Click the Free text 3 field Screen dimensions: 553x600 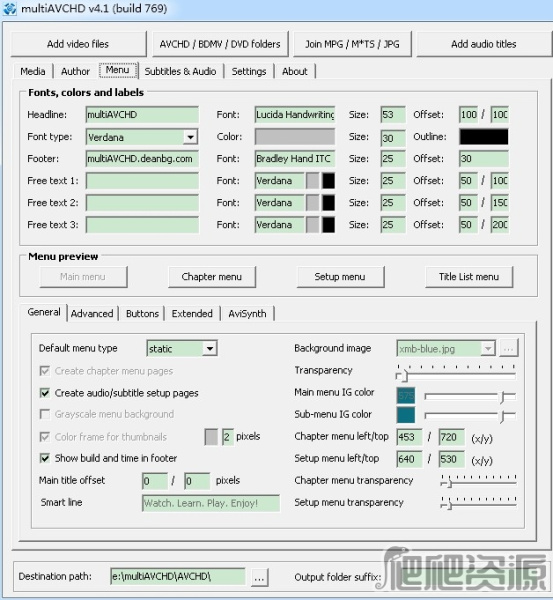click(142, 225)
